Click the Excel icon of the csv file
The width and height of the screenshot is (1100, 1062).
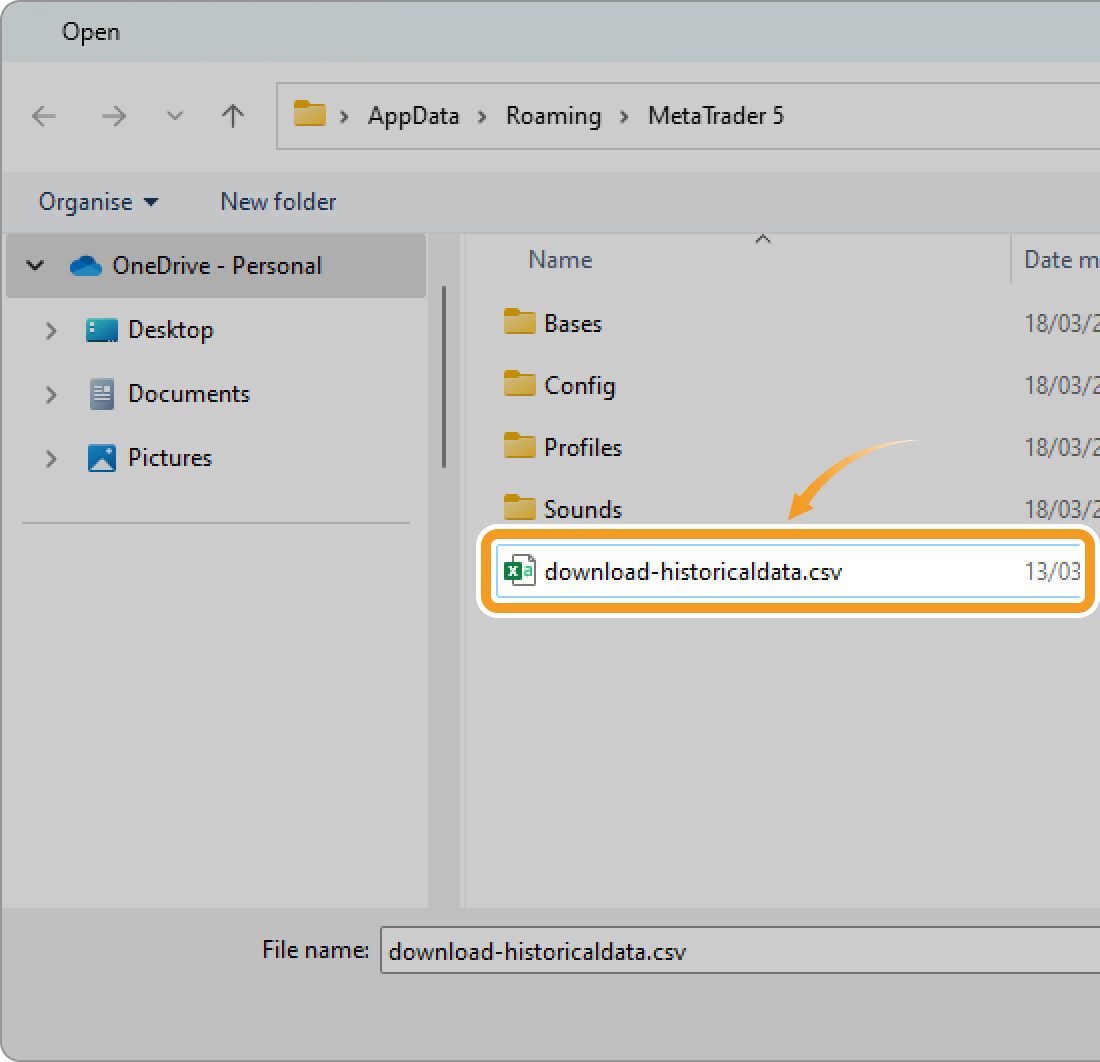point(520,570)
